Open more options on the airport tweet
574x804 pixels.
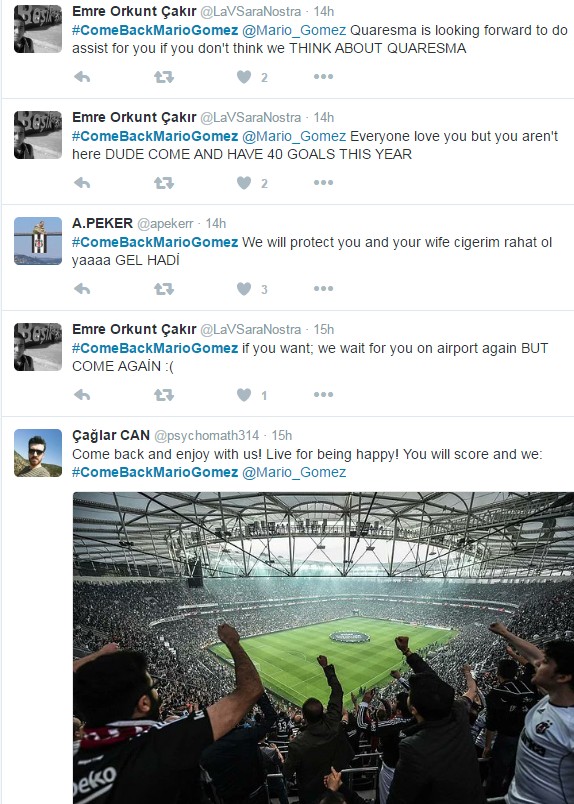pyautogui.click(x=323, y=394)
